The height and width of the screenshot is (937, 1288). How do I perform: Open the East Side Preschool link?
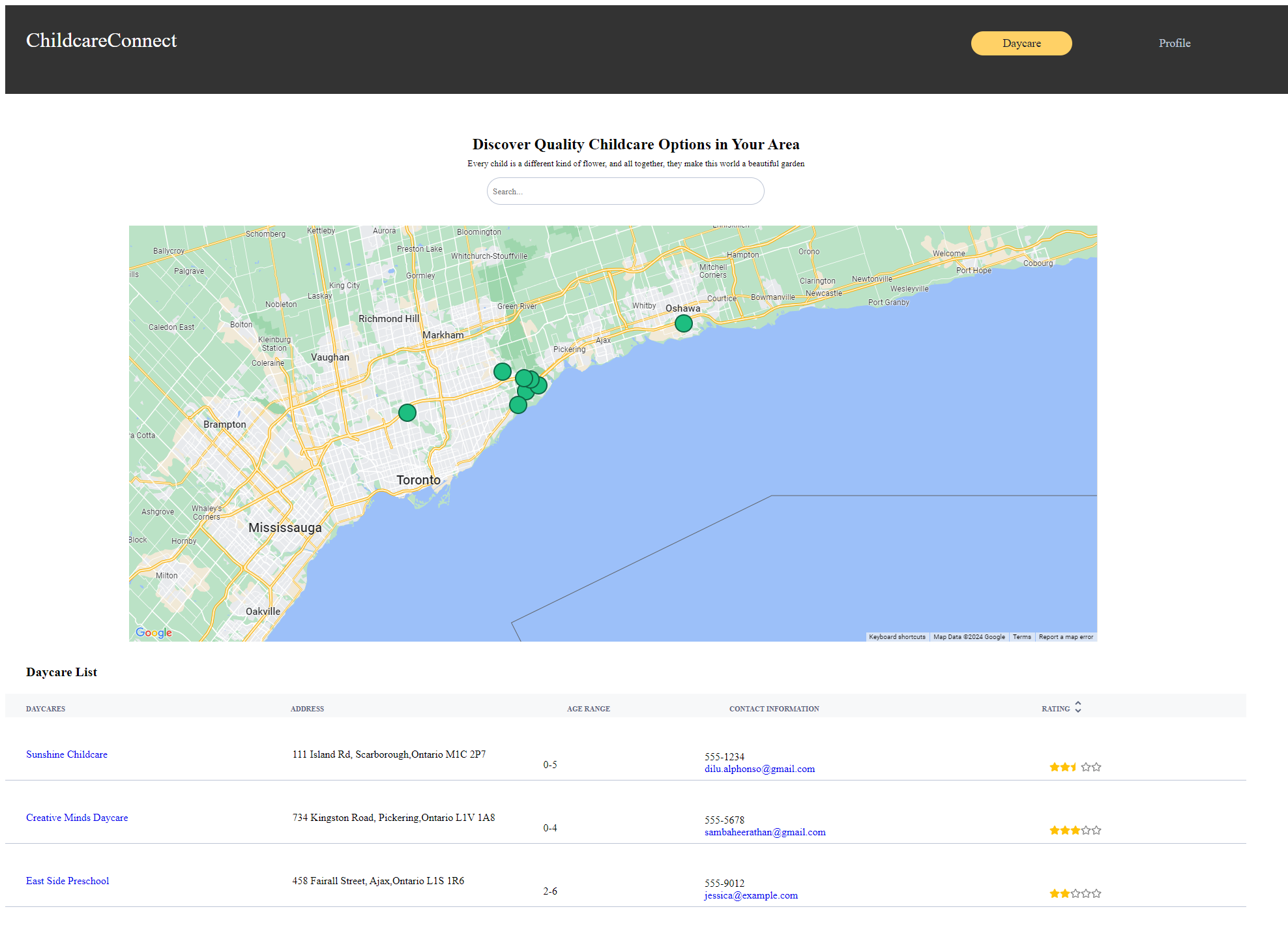[67, 881]
